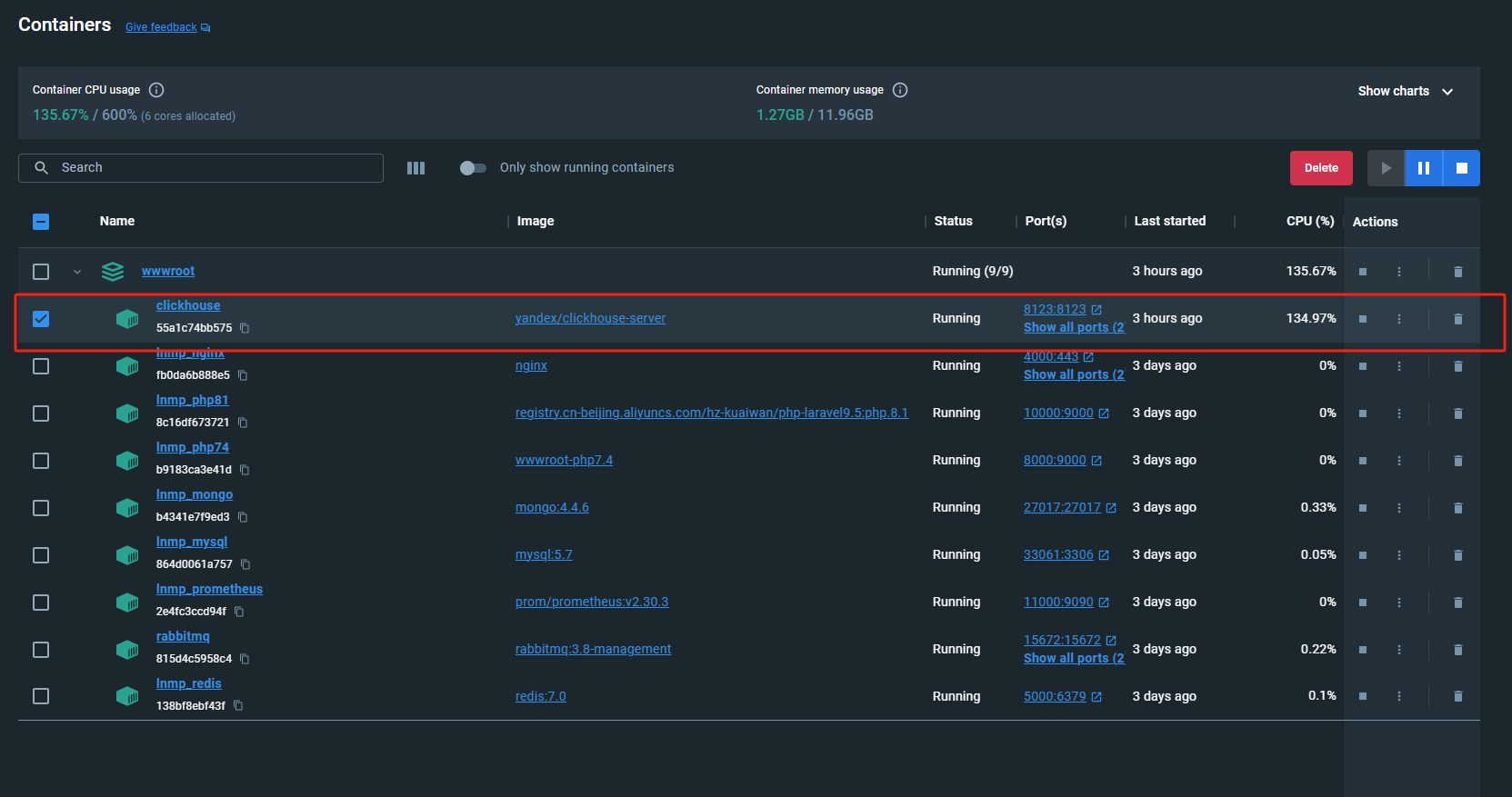Viewport: 1512px width, 797px height.
Task: Open the mongo:4.4.6 image link
Action: coord(552,508)
